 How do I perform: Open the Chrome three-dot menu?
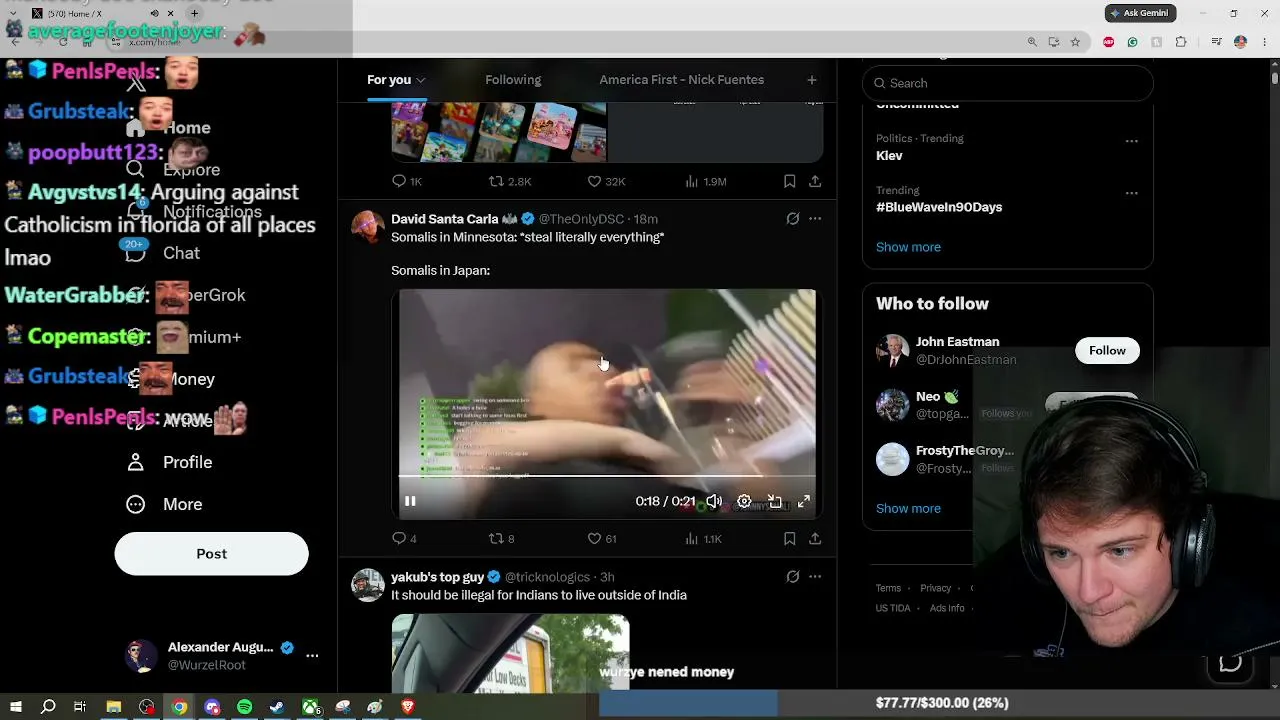coord(1266,42)
